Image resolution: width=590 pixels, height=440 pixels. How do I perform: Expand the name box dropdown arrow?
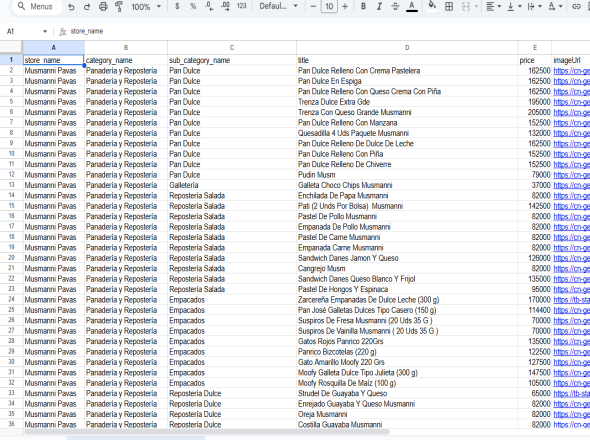tap(45, 31)
